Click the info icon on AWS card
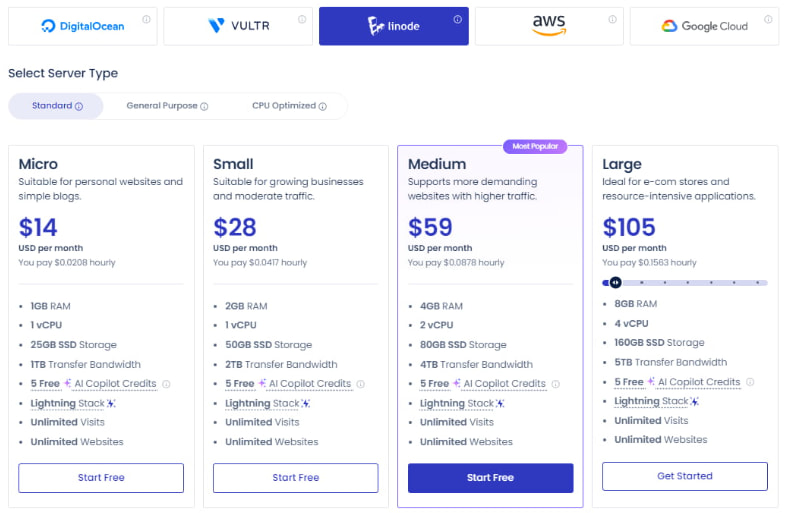This screenshot has height=513, width=791. click(x=613, y=19)
